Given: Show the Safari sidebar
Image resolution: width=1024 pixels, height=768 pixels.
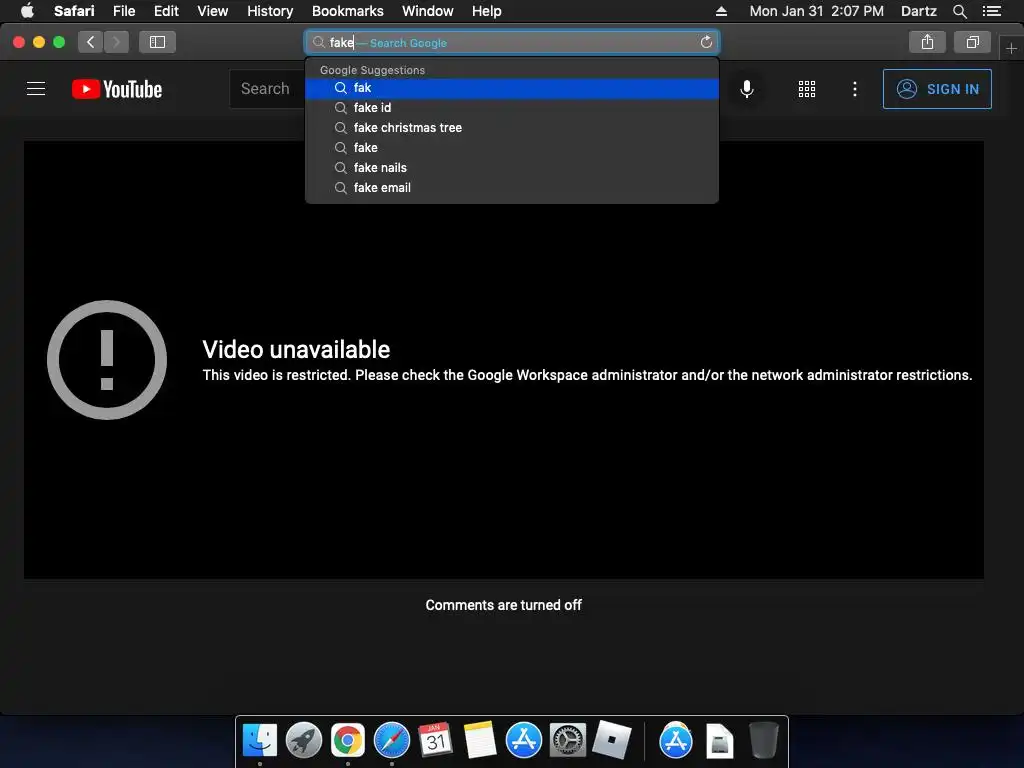Looking at the screenshot, I should (x=157, y=42).
